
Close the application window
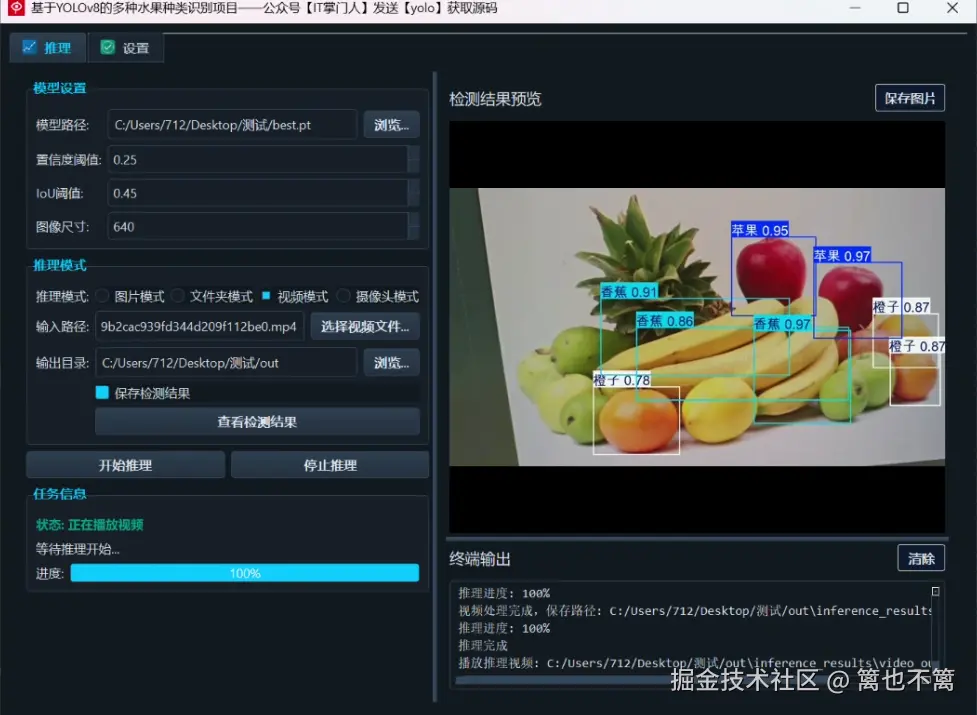pos(952,8)
